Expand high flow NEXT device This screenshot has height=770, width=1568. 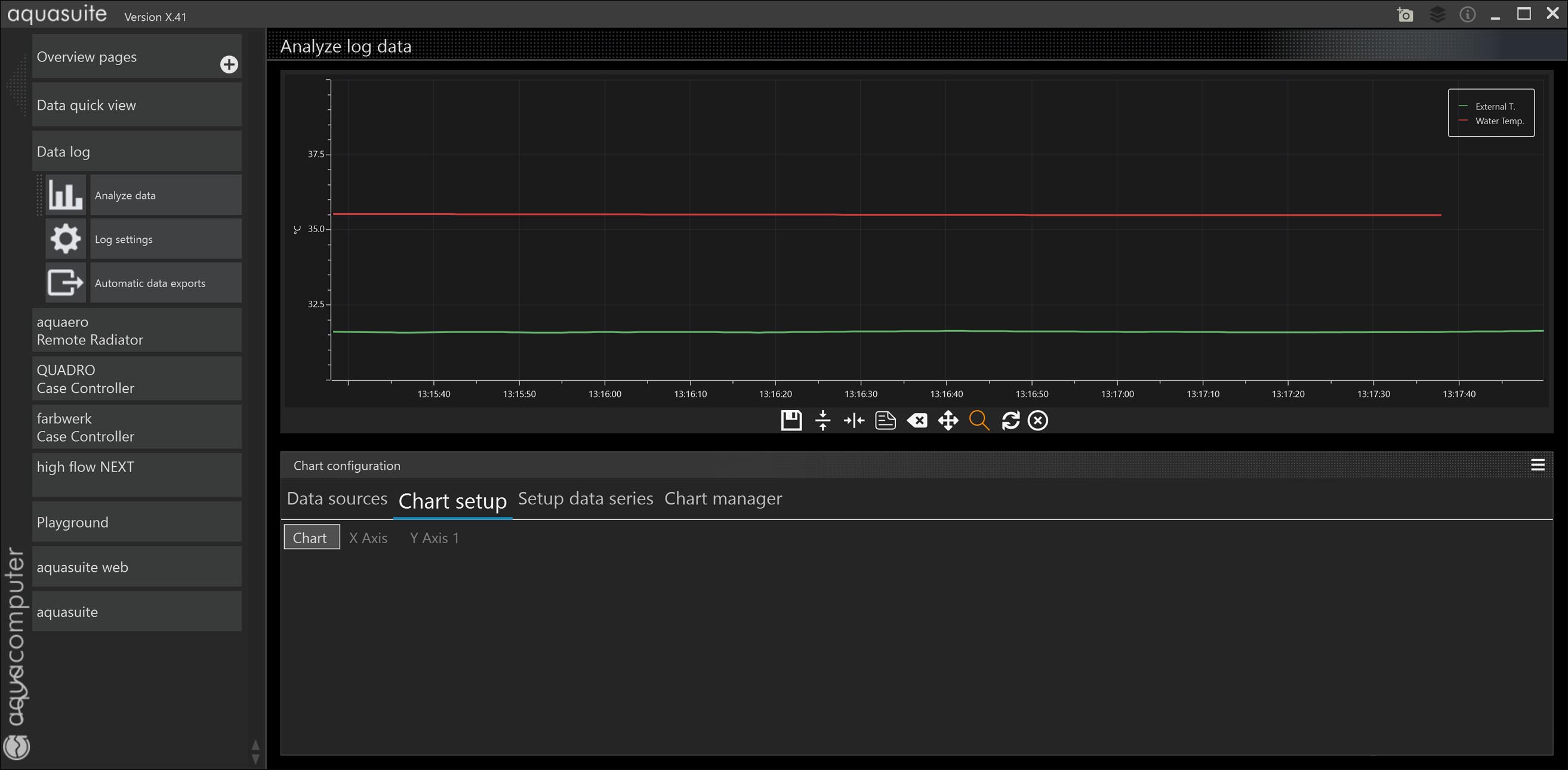137,475
